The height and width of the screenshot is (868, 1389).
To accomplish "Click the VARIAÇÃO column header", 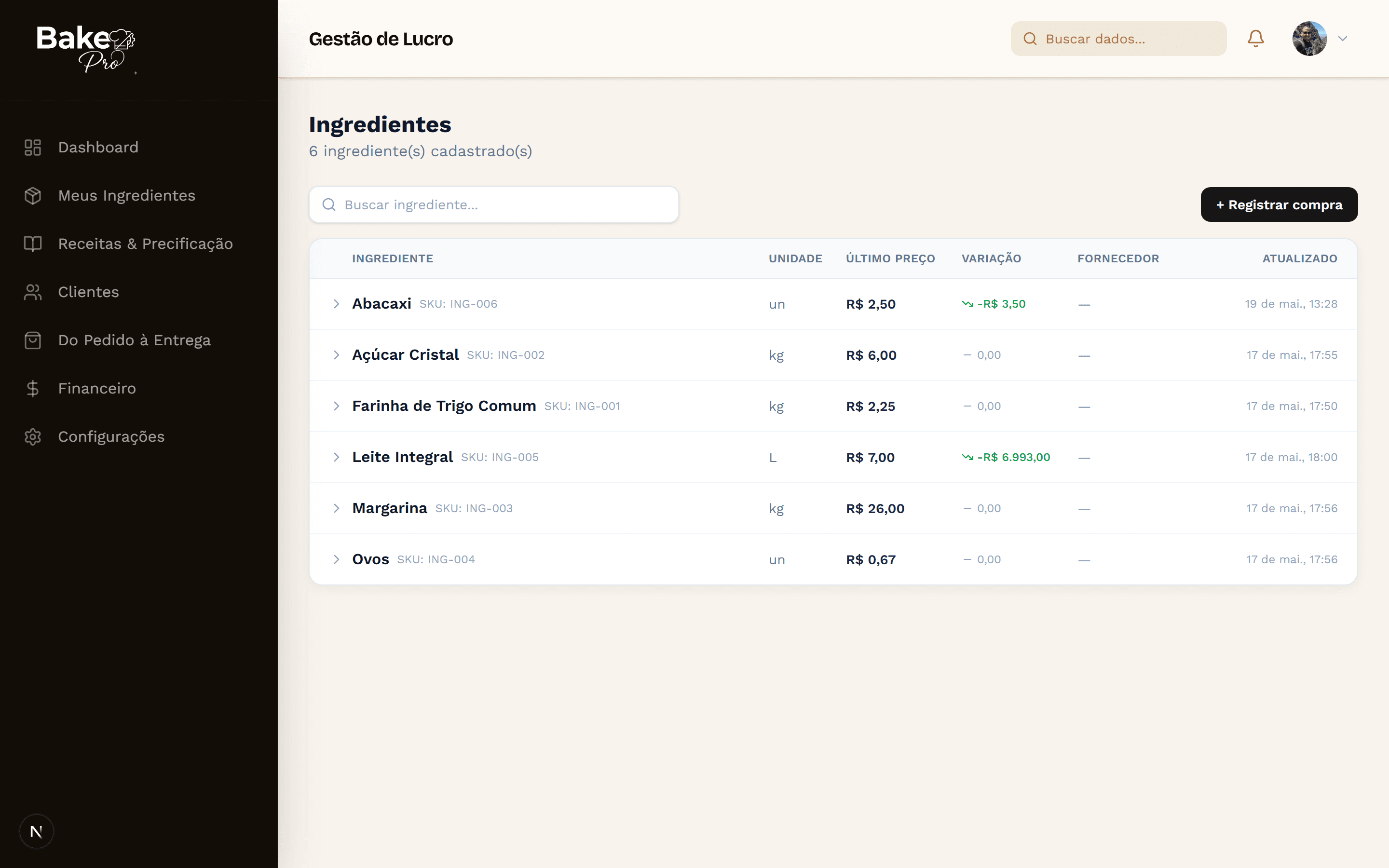I will point(991,258).
